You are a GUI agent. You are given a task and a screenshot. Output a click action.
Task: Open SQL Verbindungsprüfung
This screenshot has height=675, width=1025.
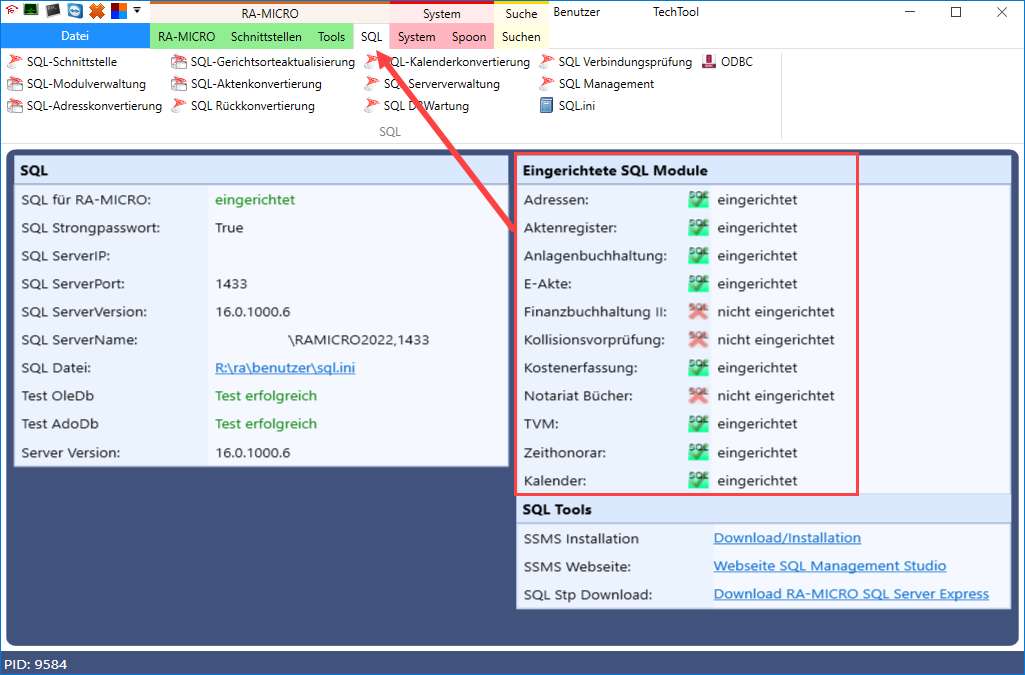click(x=616, y=62)
